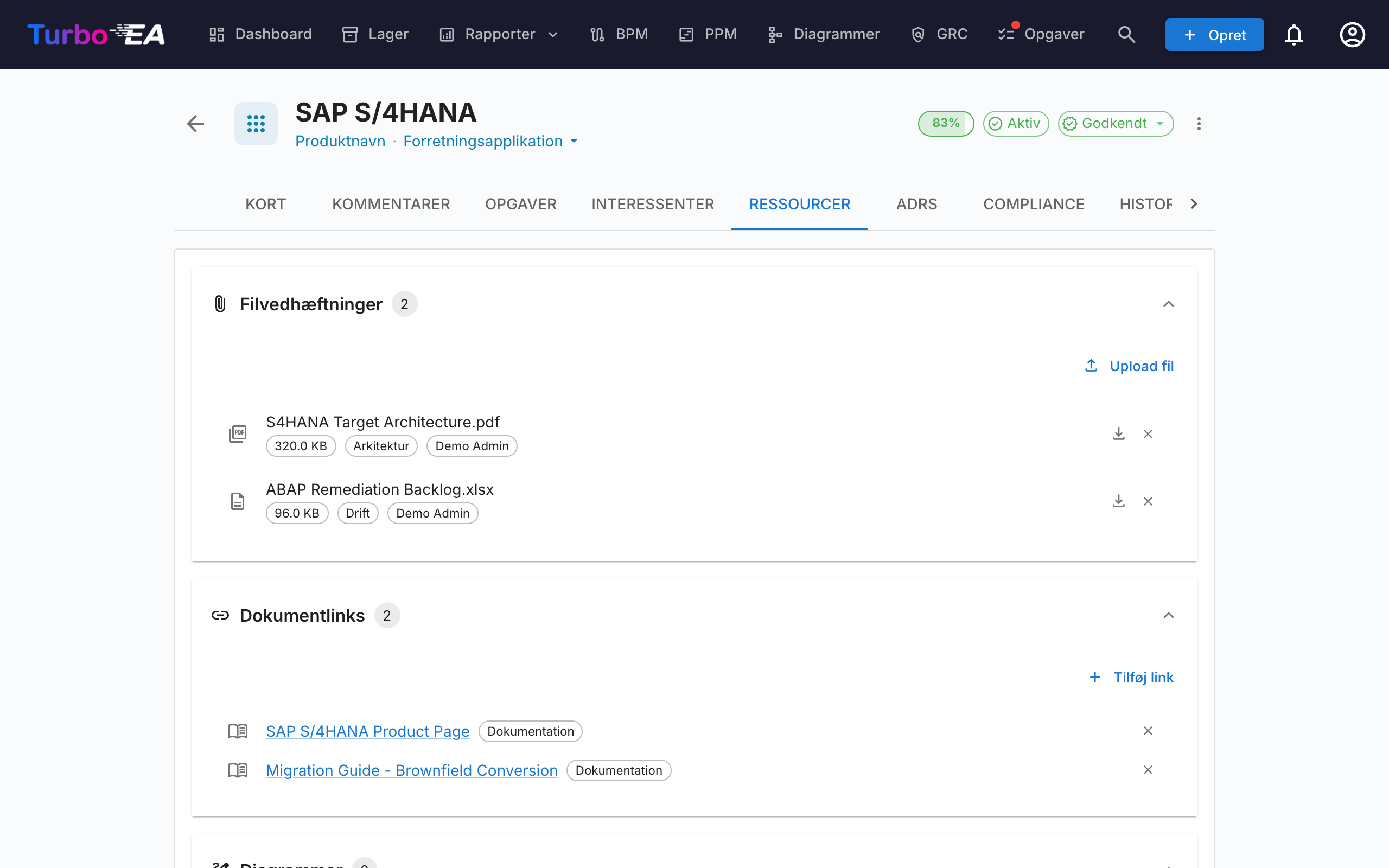Delete ABAP Remediation Backlog.xlsx attachment
Viewport: 1389px width, 868px height.
coord(1148,501)
